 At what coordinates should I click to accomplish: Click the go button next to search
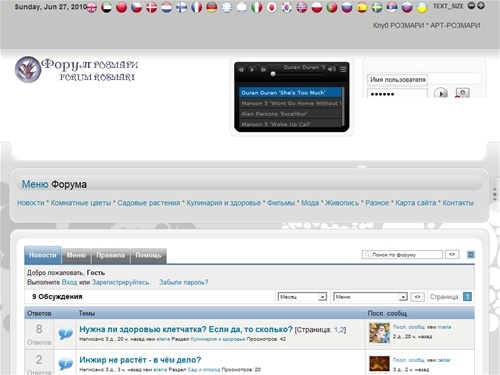452,254
